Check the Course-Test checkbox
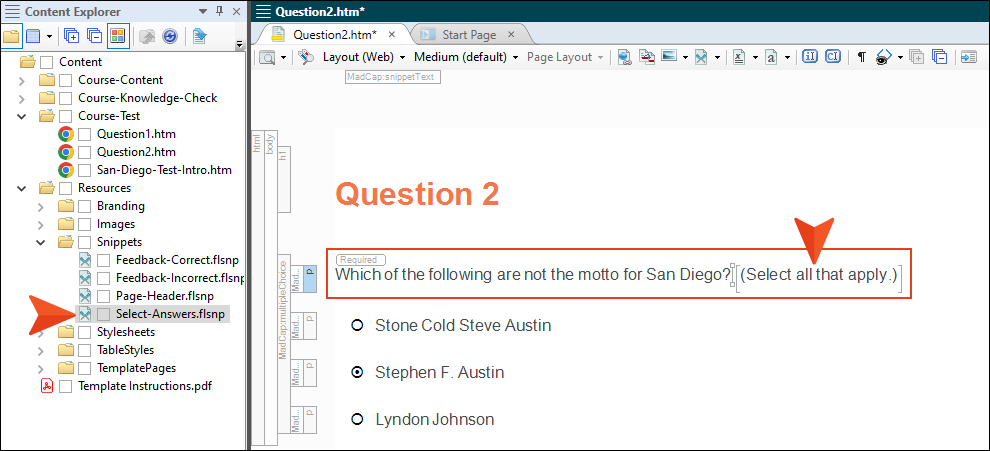Screen dimensions: 990x451 65,116
